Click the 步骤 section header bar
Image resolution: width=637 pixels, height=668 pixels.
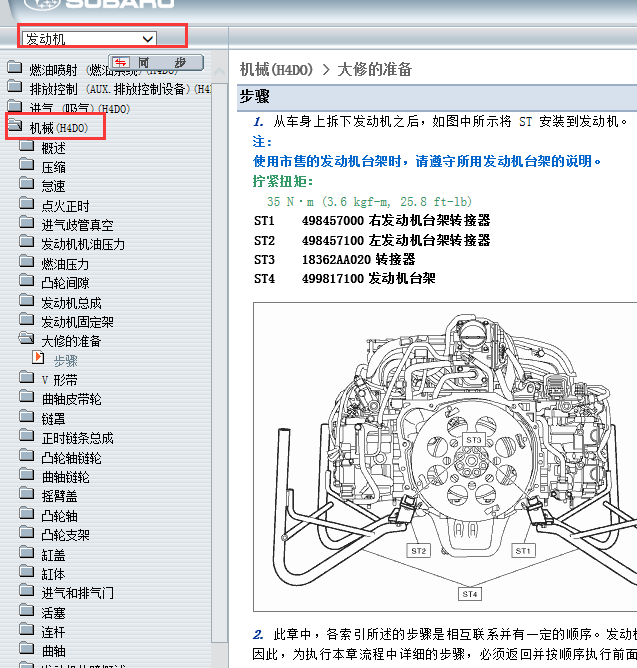[437, 97]
